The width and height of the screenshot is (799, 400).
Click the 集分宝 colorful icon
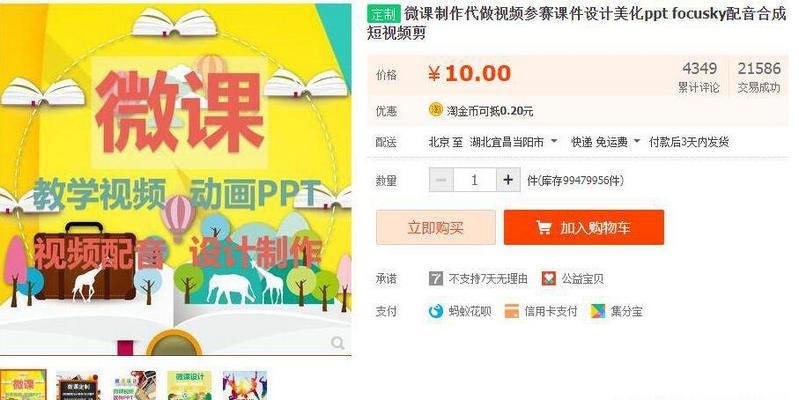[598, 311]
